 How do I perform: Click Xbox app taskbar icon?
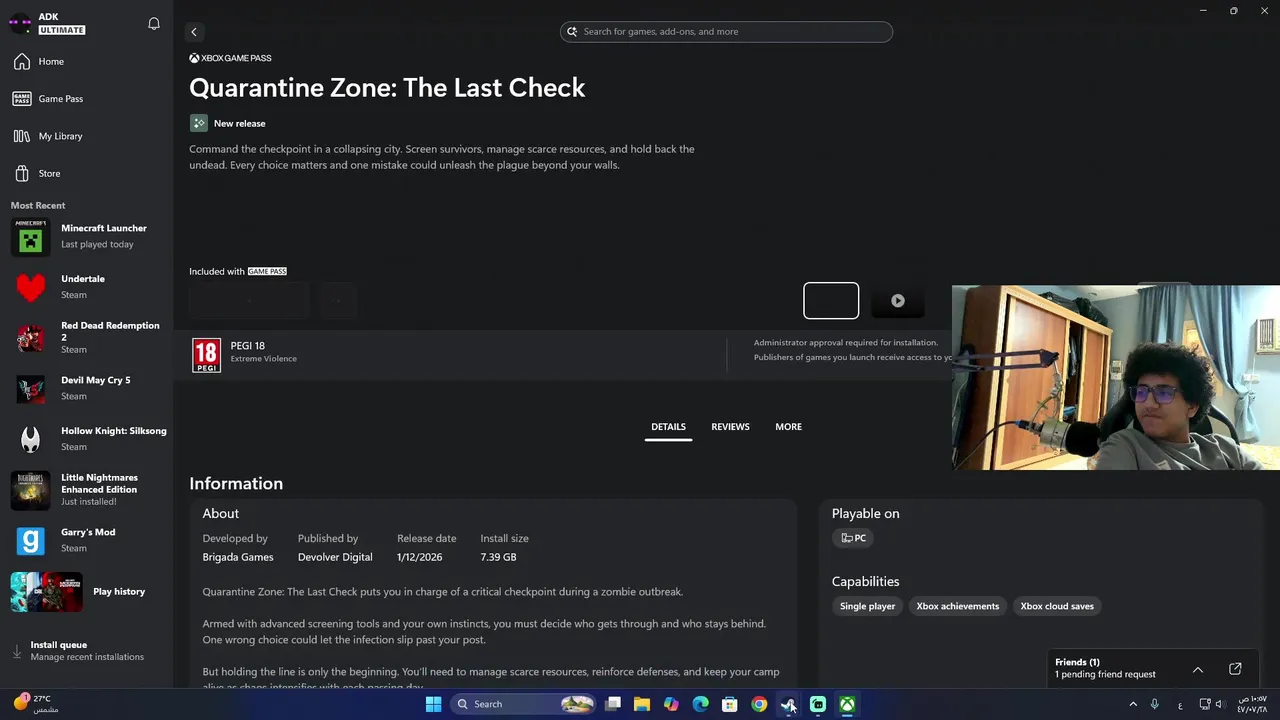coord(847,704)
